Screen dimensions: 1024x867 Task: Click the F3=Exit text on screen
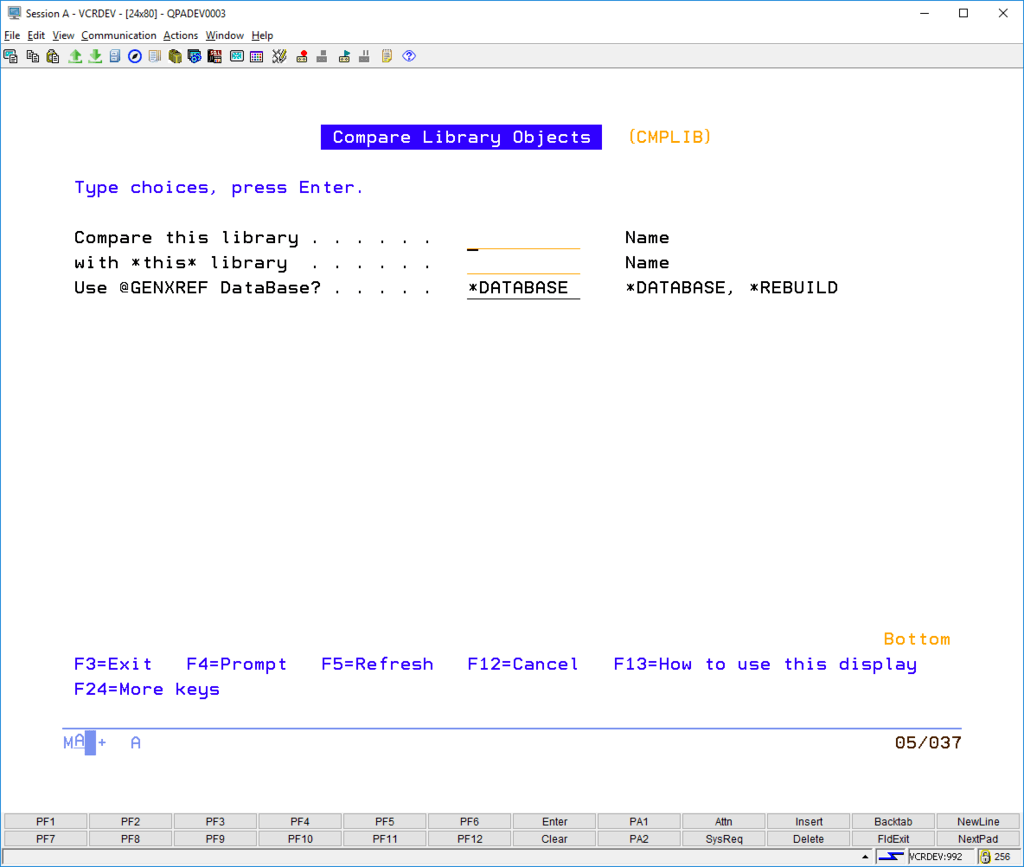tap(112, 664)
